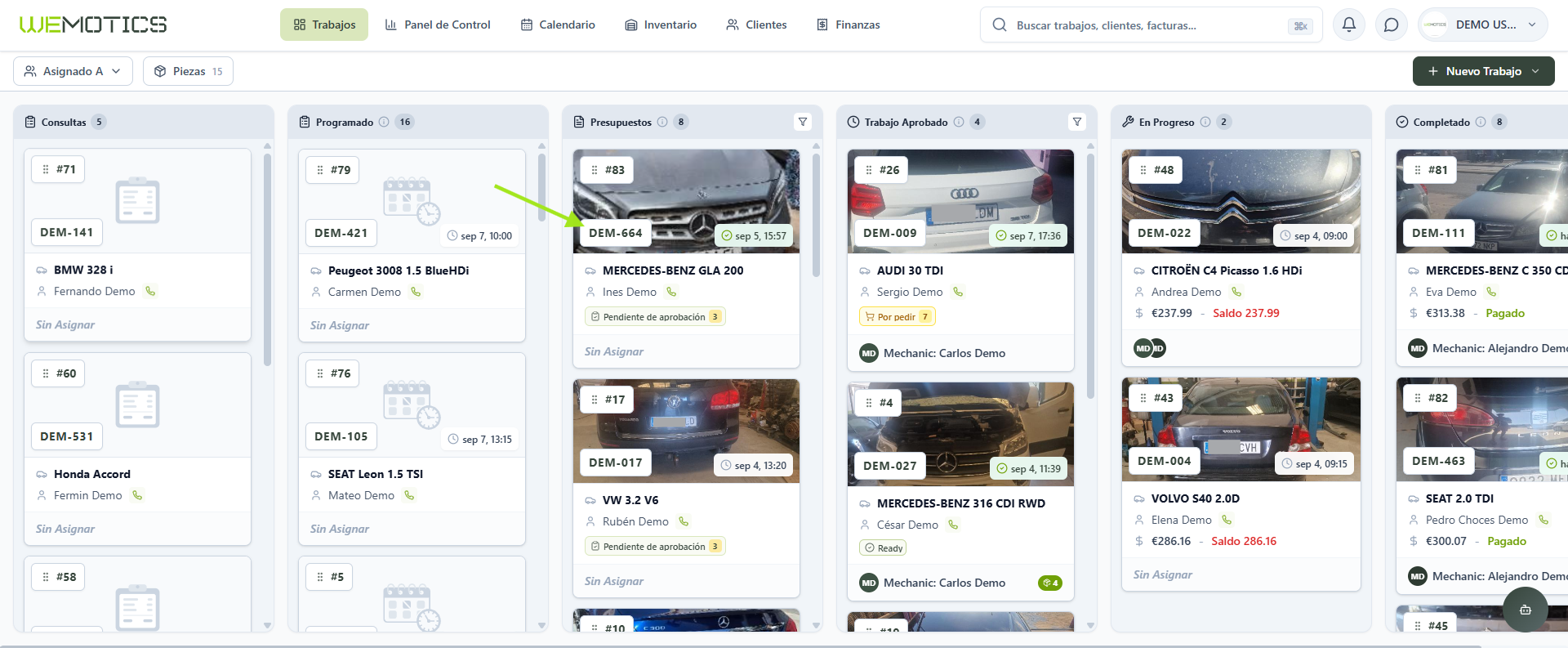This screenshot has height=648, width=1568.
Task: Click the 'Honda Accord' card title
Action: pos(92,474)
